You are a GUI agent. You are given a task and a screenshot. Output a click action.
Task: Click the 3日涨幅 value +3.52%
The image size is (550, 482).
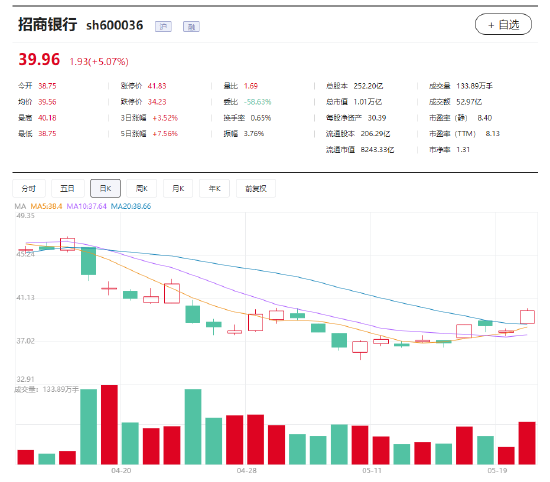click(x=165, y=118)
